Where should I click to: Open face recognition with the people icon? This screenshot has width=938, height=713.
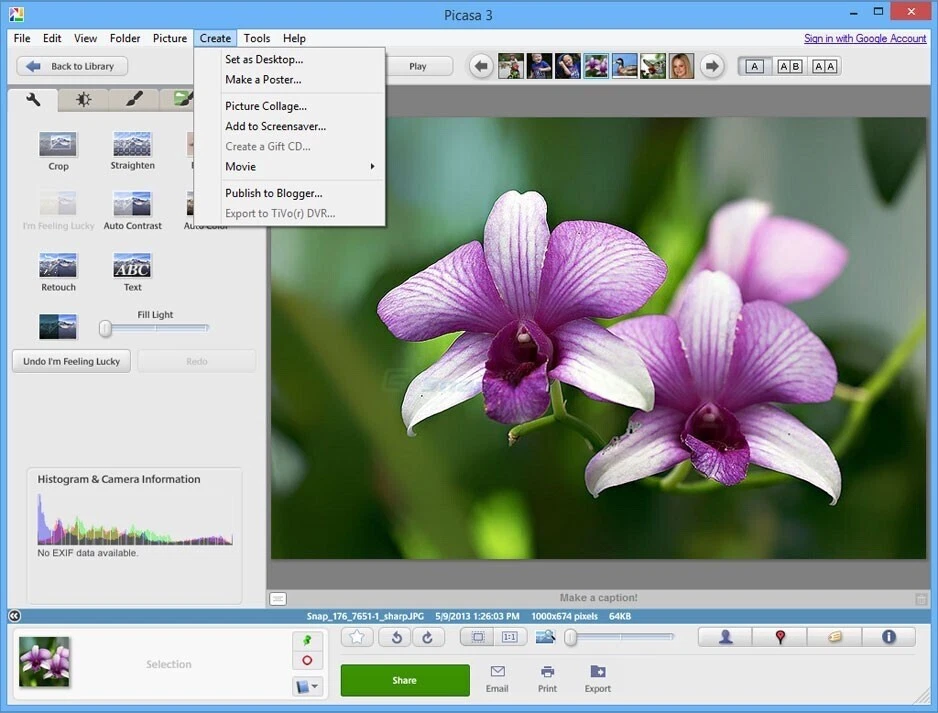click(x=724, y=636)
